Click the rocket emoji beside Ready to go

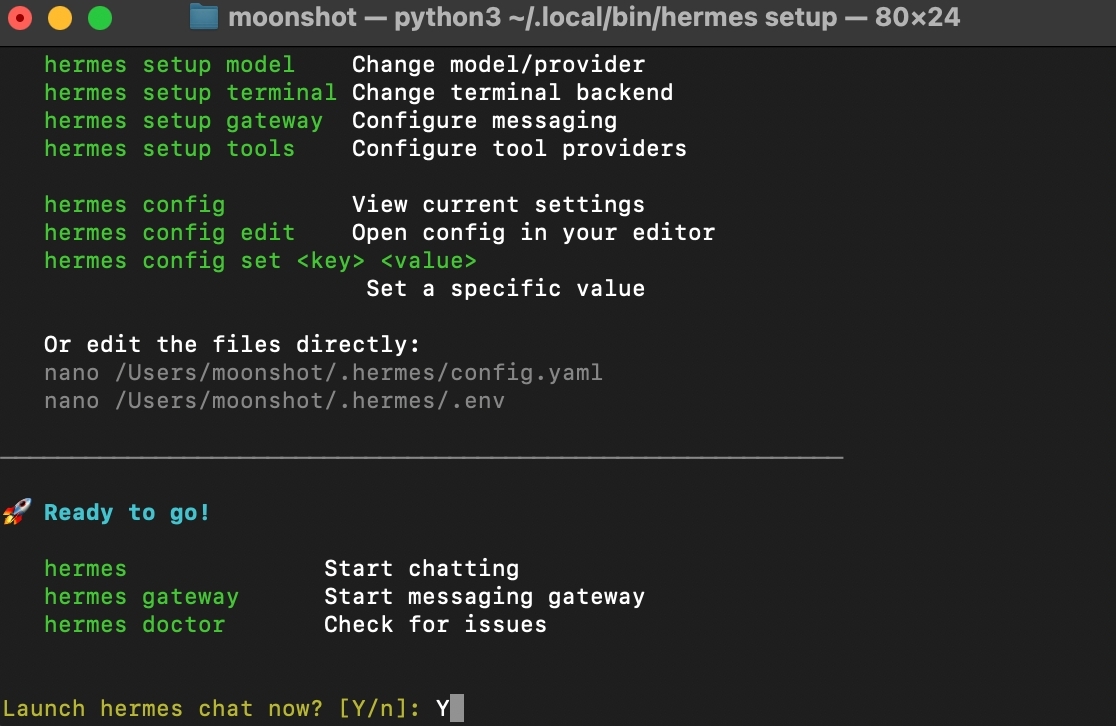pos(16,513)
